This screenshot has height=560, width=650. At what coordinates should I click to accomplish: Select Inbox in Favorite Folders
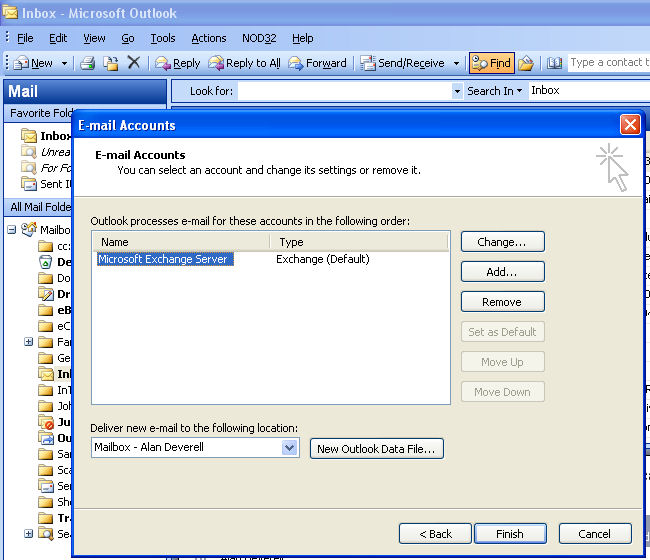pyautogui.click(x=46, y=136)
